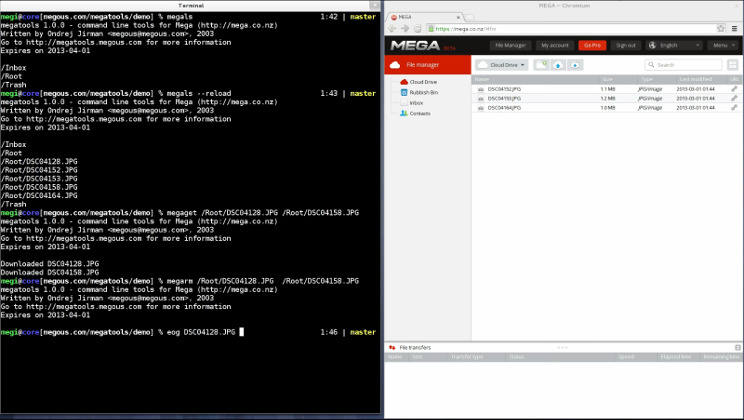Click the new folder icon in MEGA toolbar
Screen dimensions: 744x420
tap(541, 65)
